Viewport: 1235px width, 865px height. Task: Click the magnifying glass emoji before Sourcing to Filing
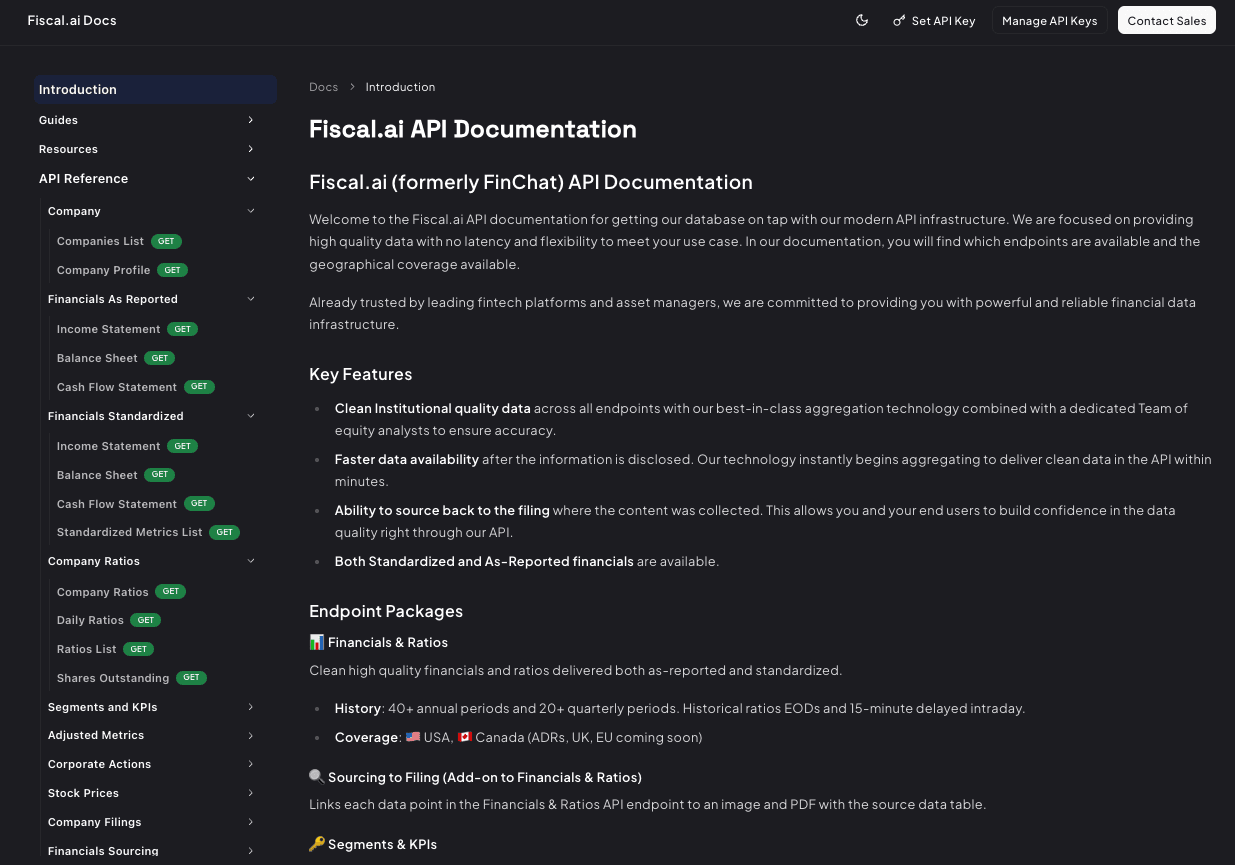(x=317, y=776)
